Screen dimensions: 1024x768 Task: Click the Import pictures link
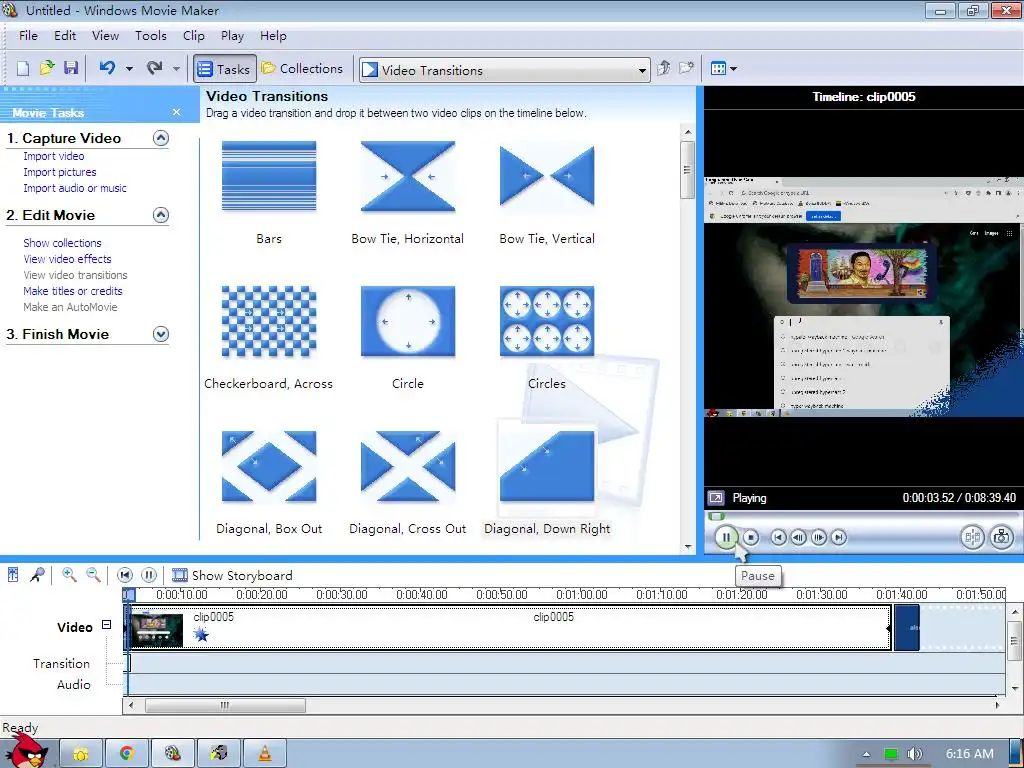point(59,172)
